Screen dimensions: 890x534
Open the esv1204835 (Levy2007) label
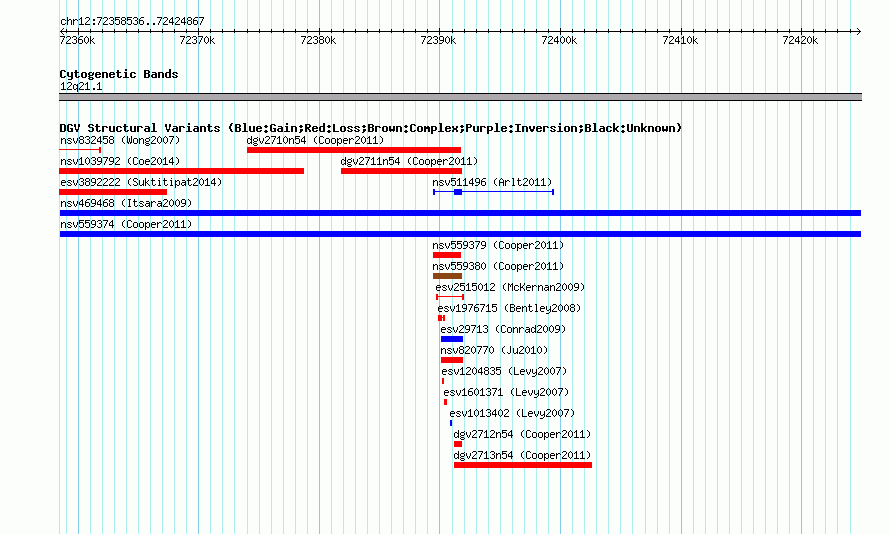click(505, 371)
